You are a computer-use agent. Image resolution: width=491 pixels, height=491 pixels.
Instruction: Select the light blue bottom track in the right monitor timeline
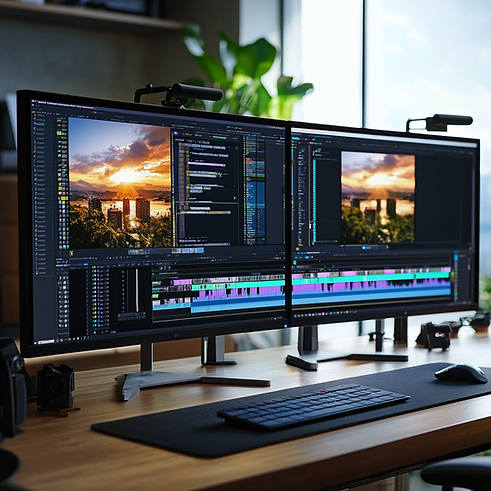click(371, 297)
